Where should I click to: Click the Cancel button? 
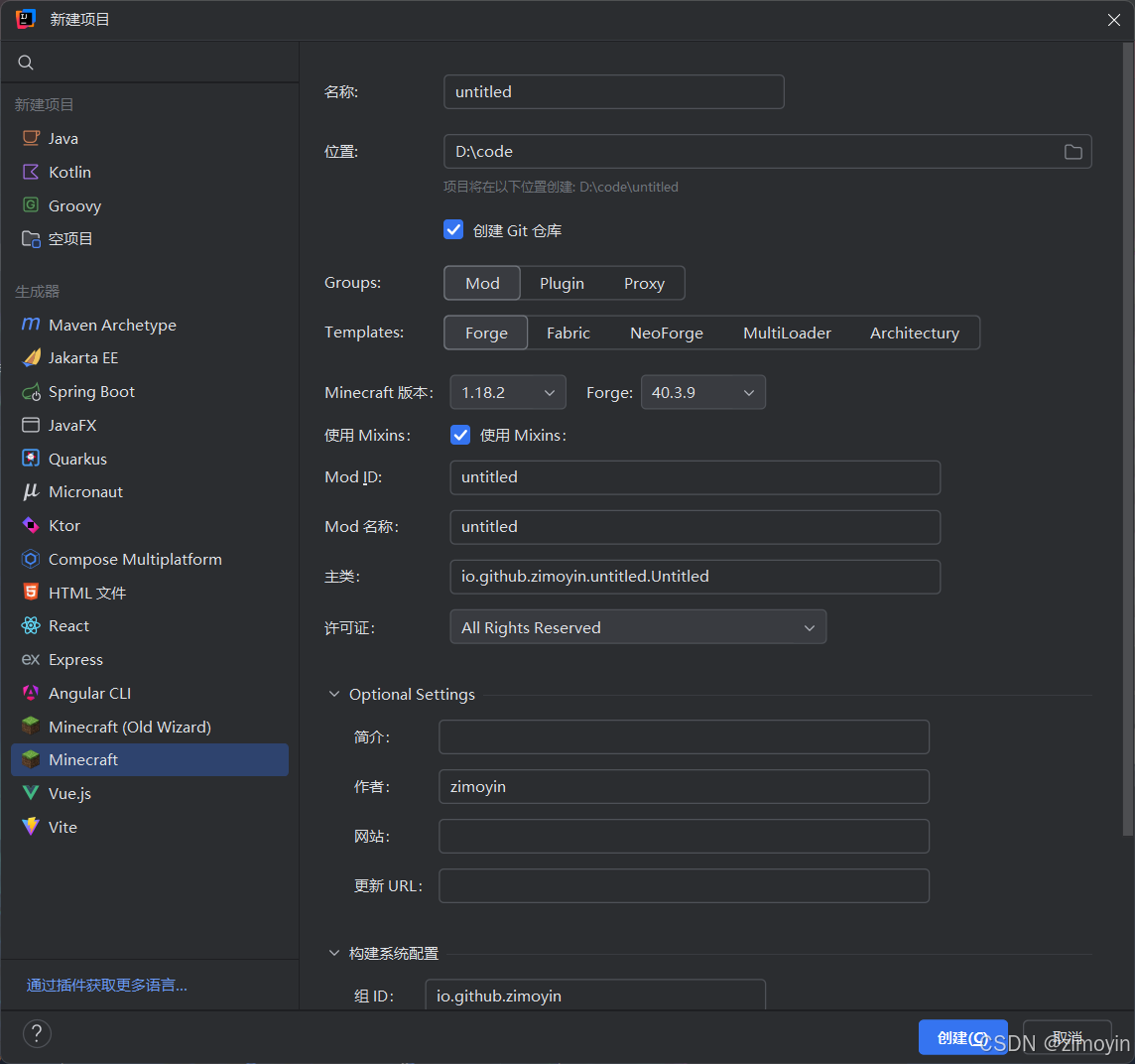click(x=1067, y=1037)
